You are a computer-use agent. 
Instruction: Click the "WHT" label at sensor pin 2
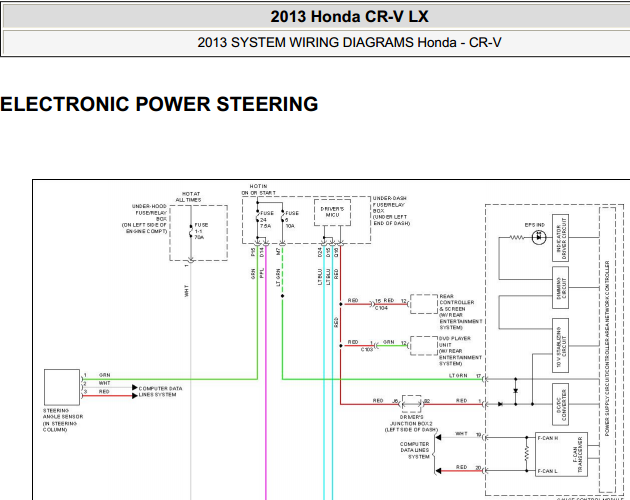click(x=104, y=383)
